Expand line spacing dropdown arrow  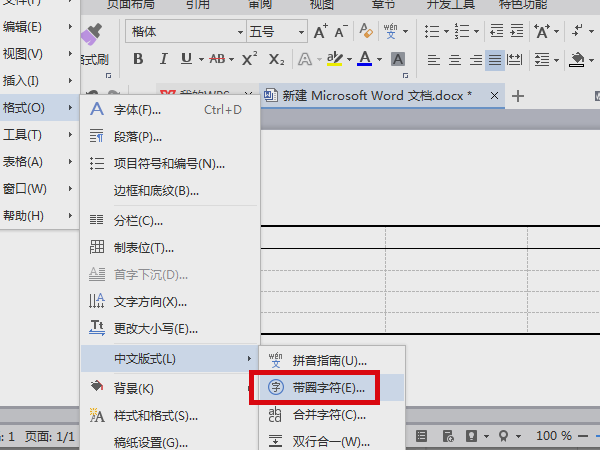[556, 60]
